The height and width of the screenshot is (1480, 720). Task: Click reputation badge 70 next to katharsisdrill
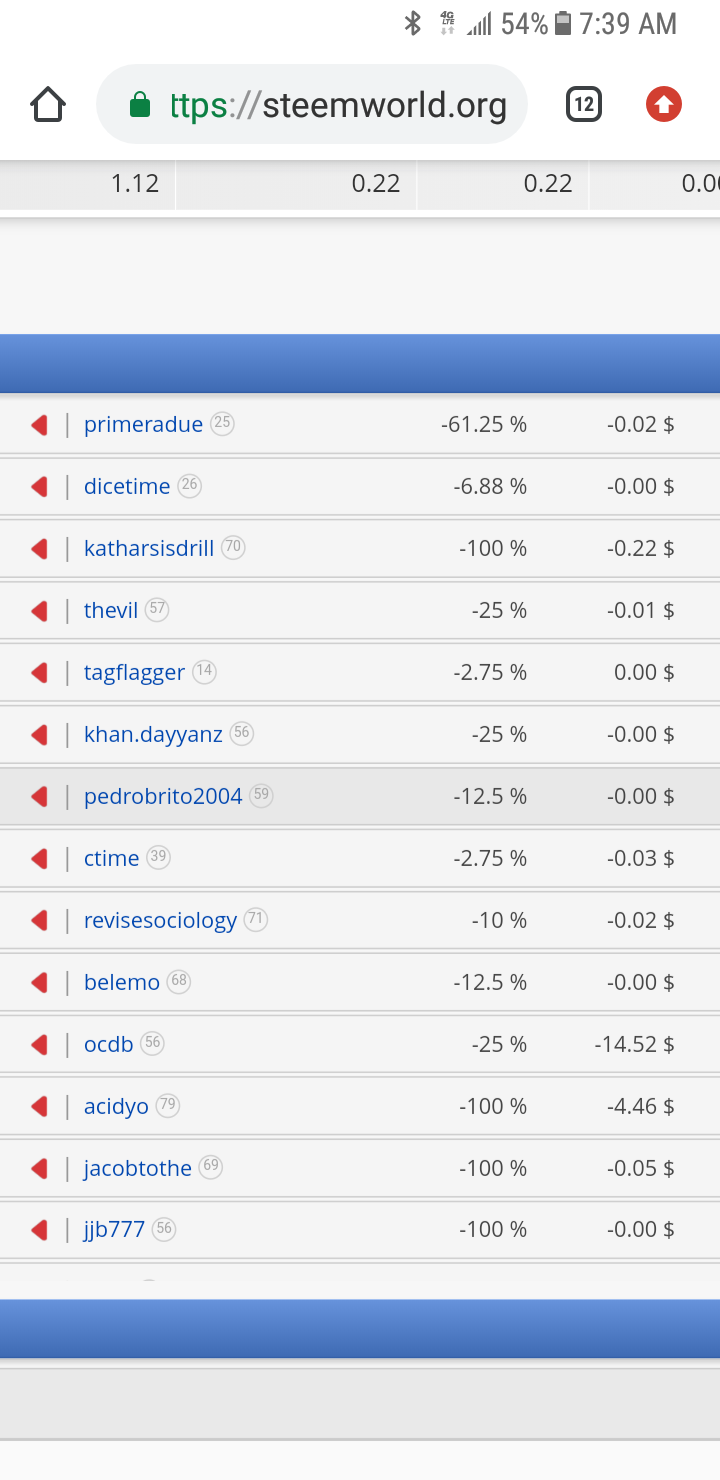(233, 547)
